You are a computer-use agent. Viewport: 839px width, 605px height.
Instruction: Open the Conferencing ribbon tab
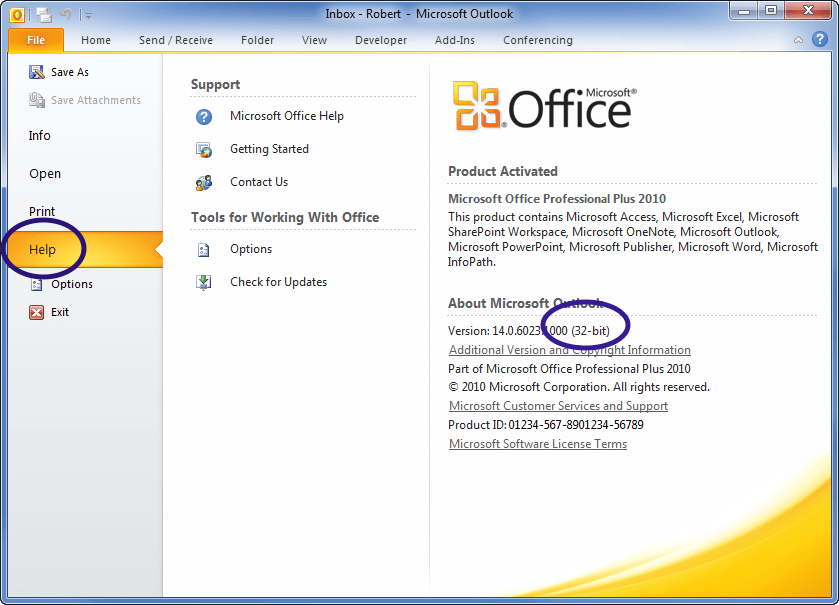click(x=538, y=40)
